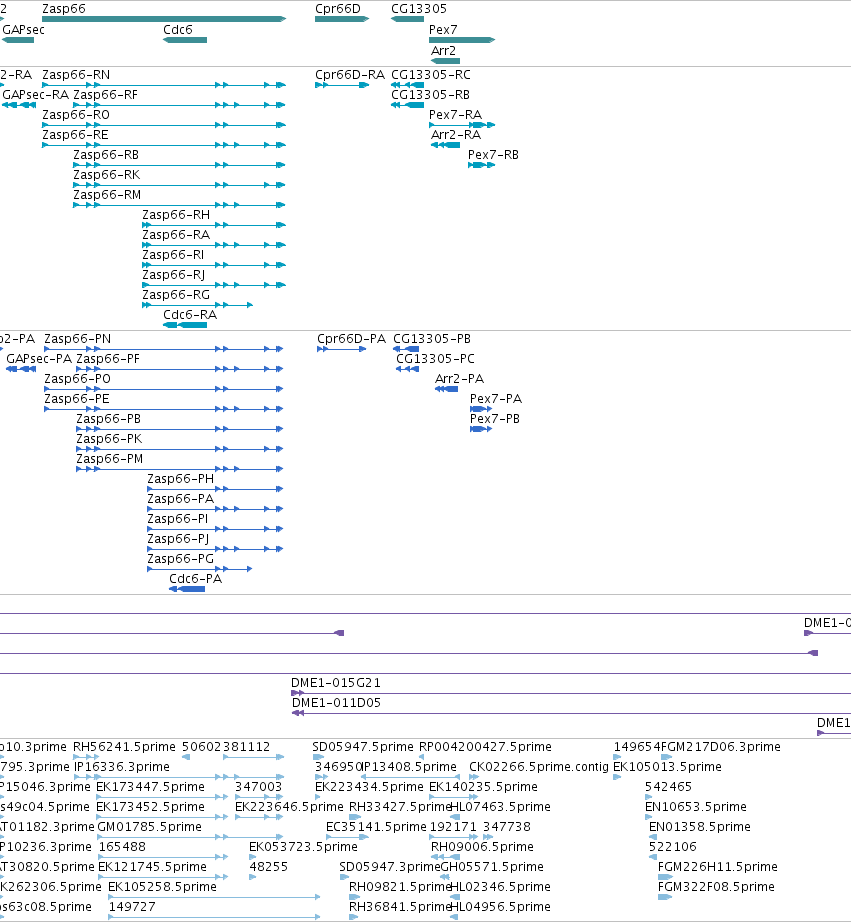This screenshot has width=851, height=922.
Task: Click the CG13305-PB protein label
Action: point(432,339)
